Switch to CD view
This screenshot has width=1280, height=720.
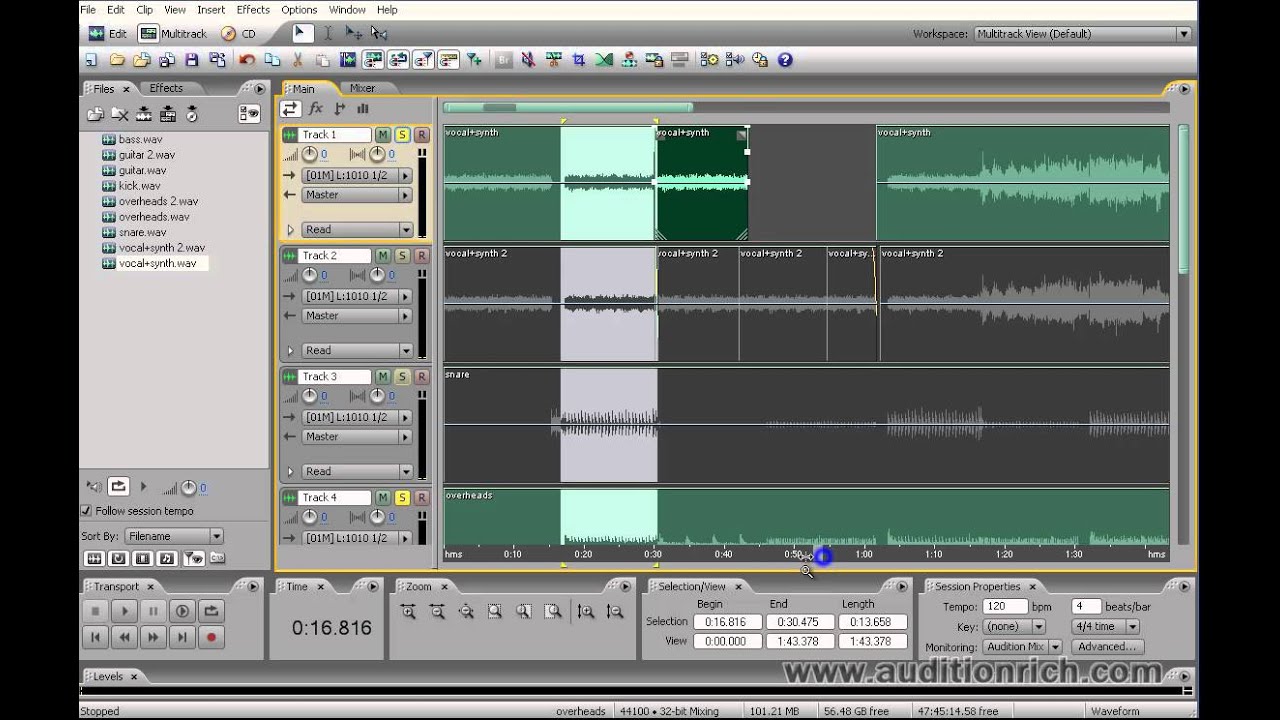pyautogui.click(x=238, y=33)
